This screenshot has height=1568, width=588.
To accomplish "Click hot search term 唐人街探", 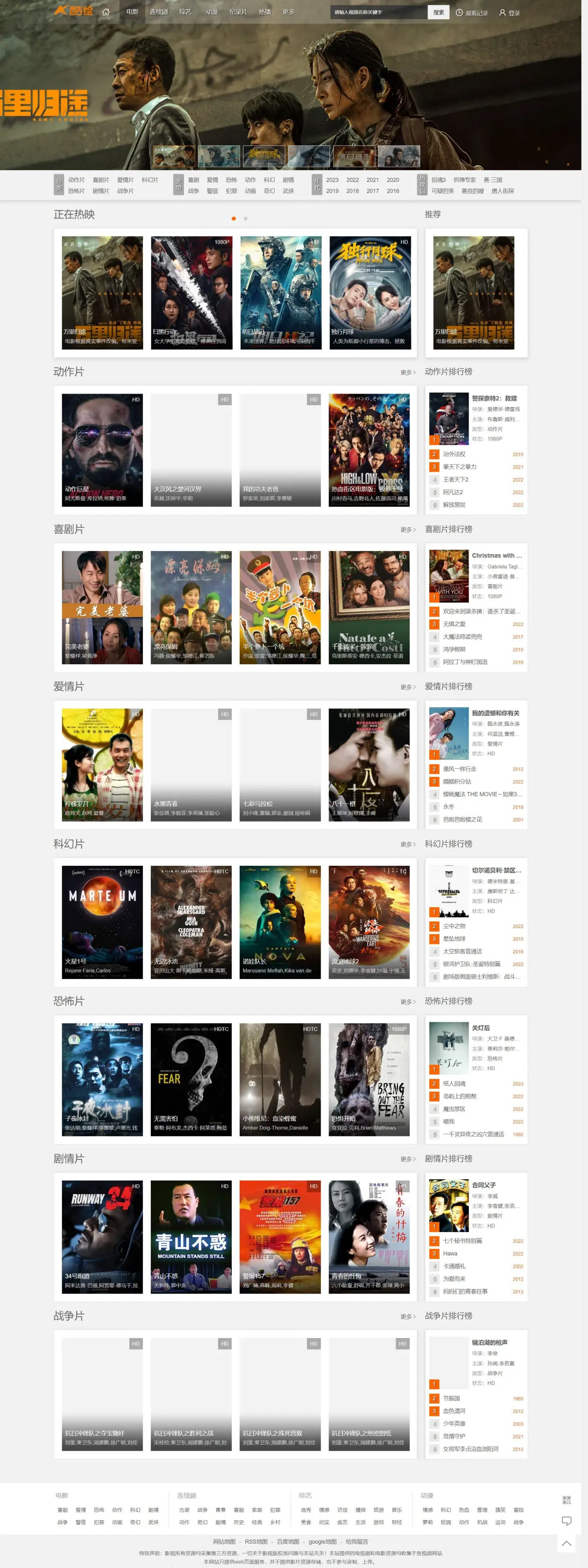I will tap(502, 191).
